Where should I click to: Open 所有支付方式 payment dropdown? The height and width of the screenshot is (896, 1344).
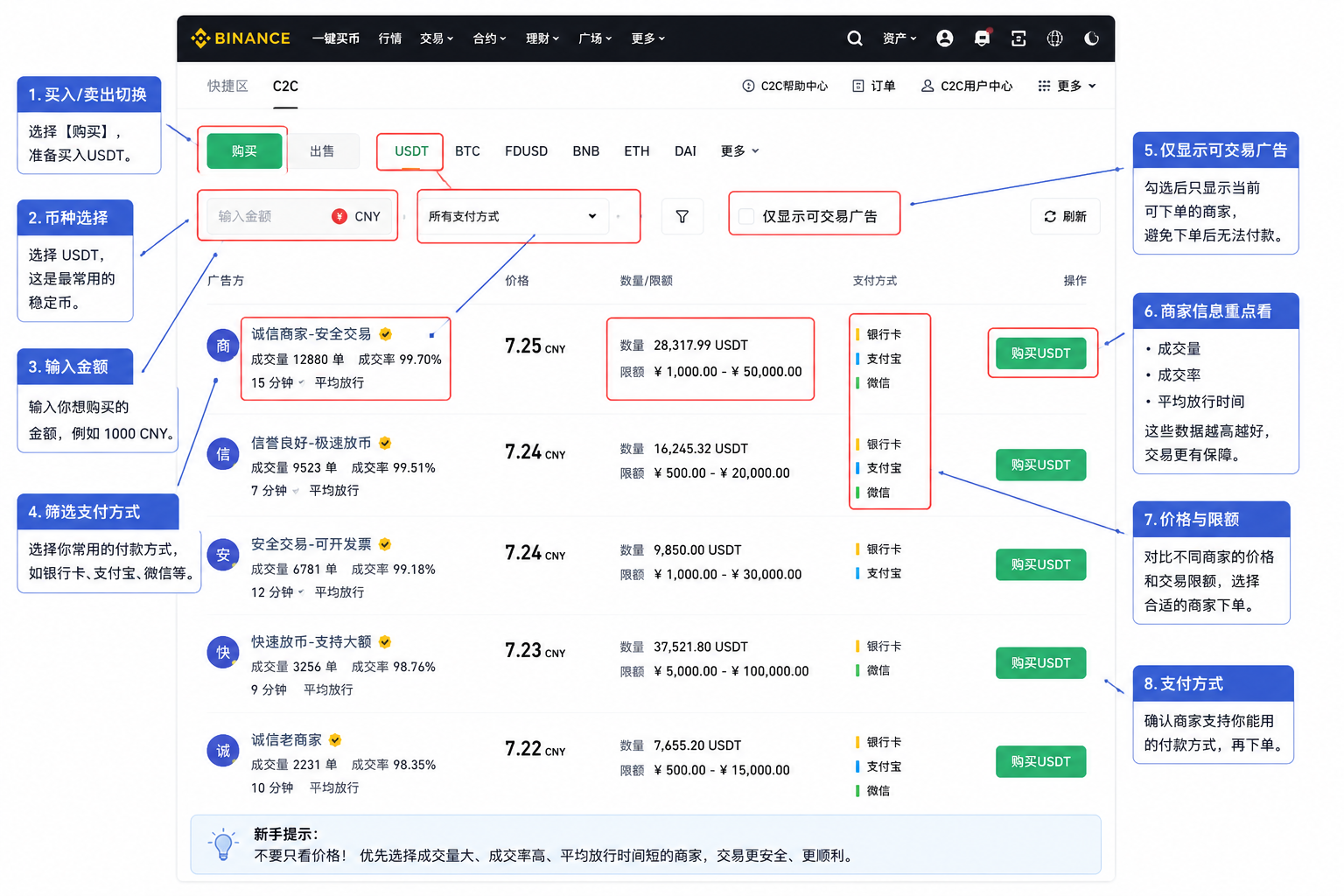514,216
